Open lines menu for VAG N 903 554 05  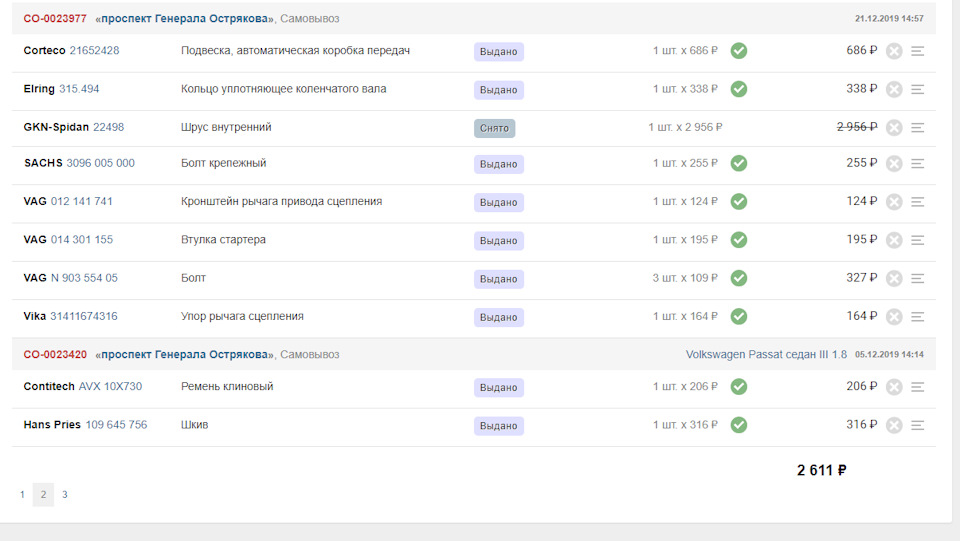pos(918,278)
